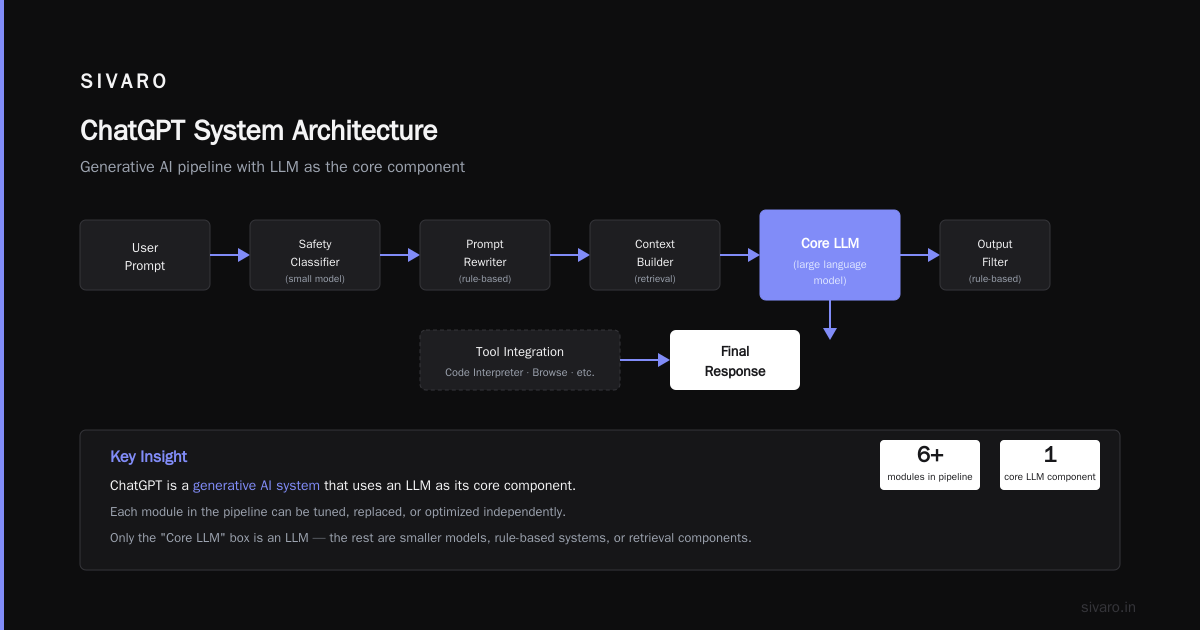Image resolution: width=1200 pixels, height=630 pixels.
Task: Click the '1 core LLM component' card
Action: pyautogui.click(x=1050, y=465)
